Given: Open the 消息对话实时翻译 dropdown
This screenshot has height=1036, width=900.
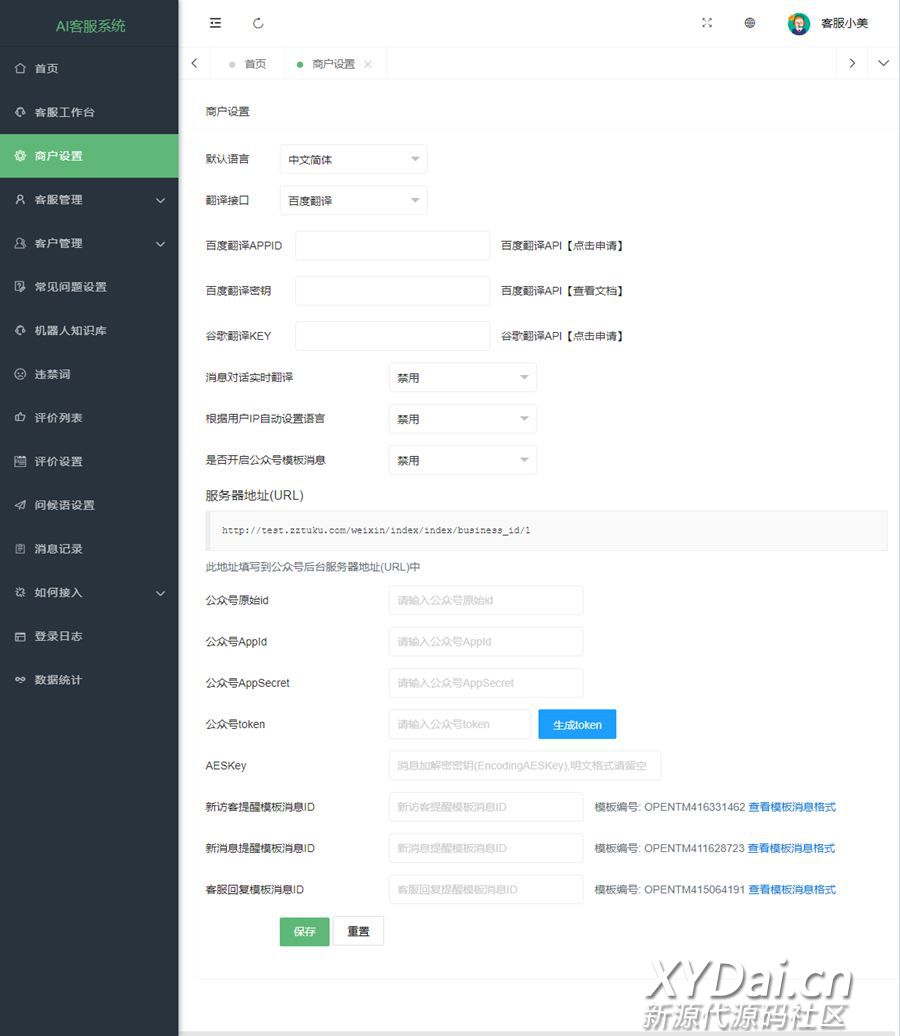Looking at the screenshot, I should pyautogui.click(x=462, y=377).
